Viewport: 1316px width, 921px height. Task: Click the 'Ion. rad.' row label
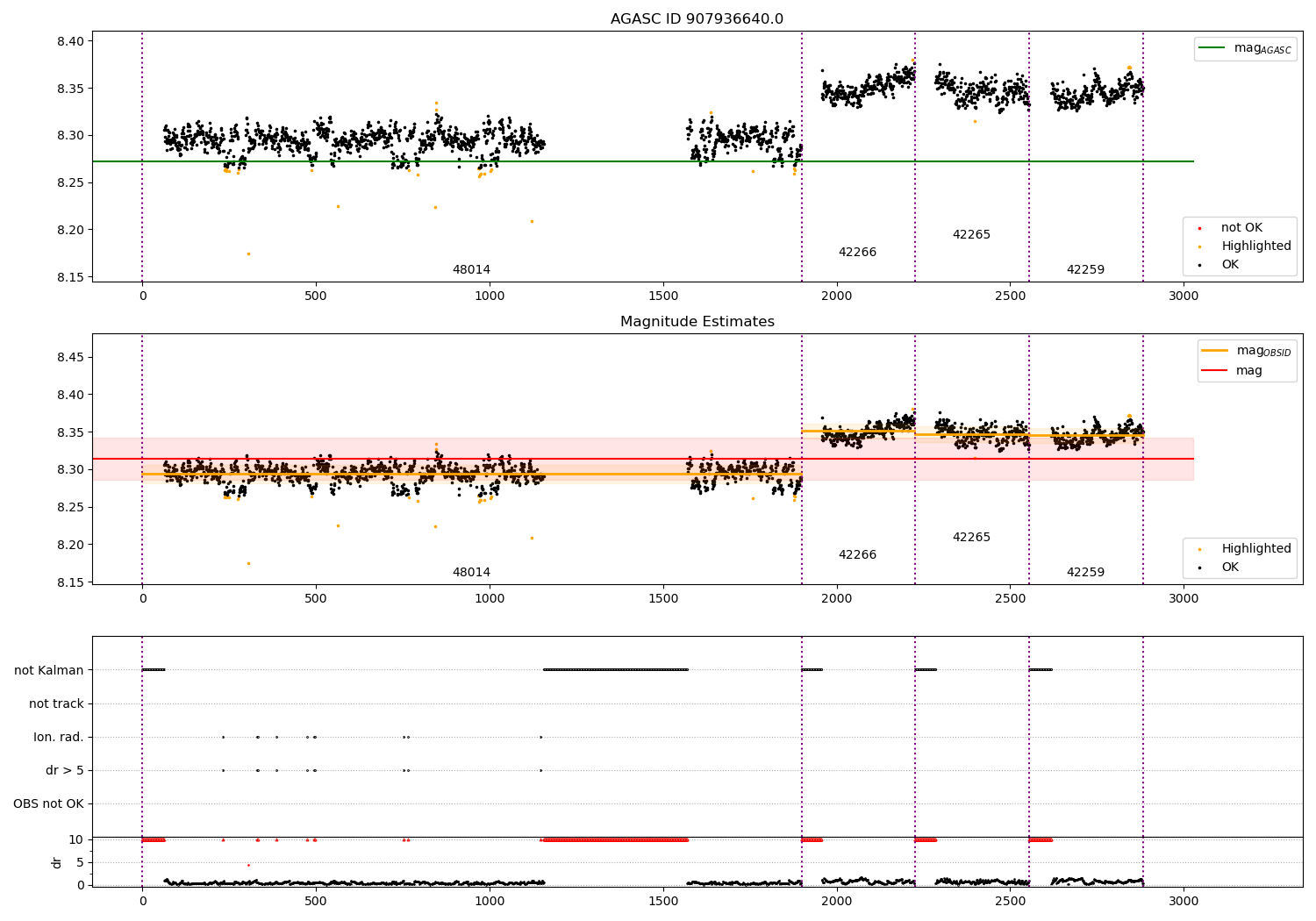coord(59,738)
